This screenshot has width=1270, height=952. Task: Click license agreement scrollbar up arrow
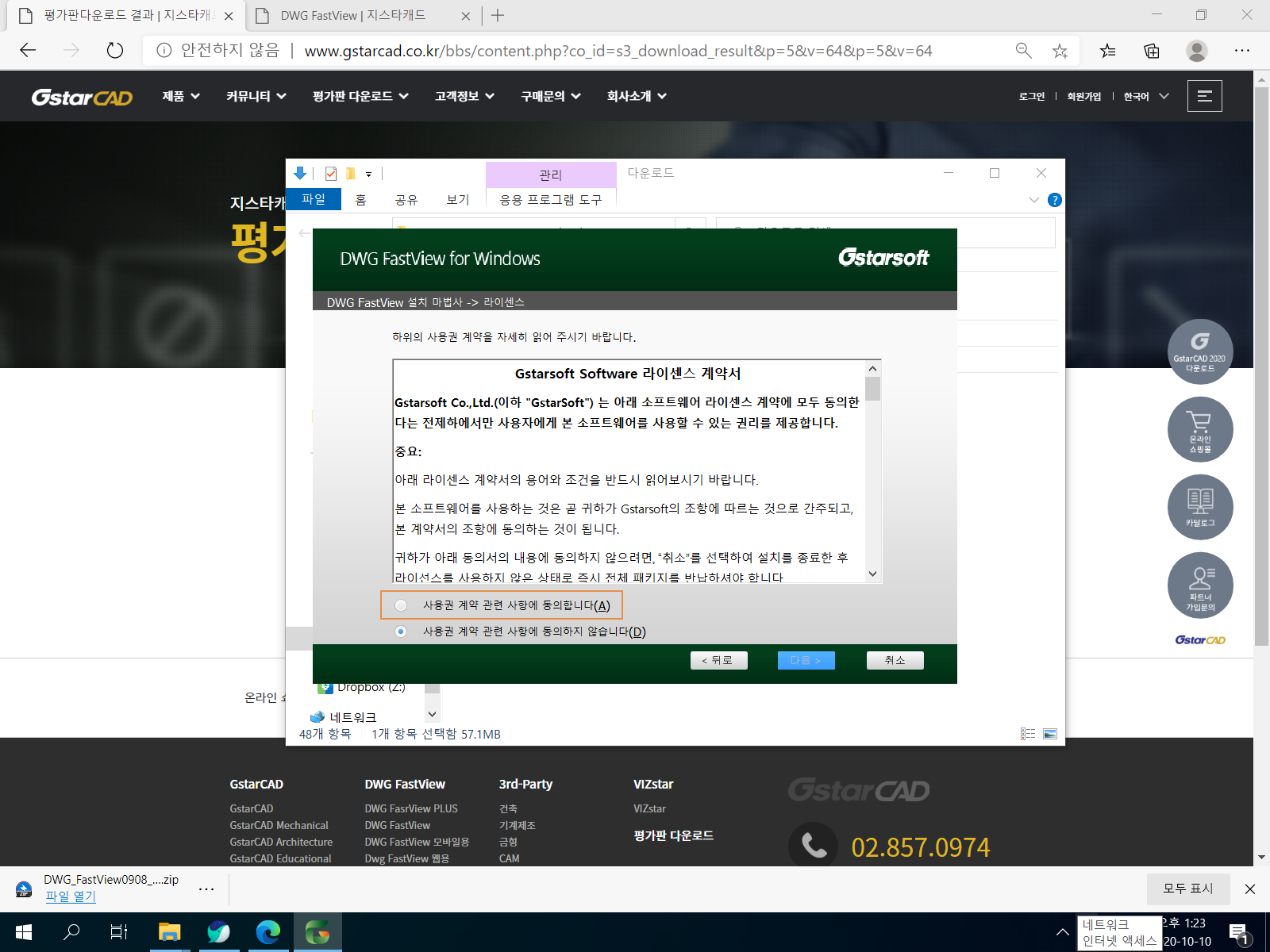[x=873, y=369]
